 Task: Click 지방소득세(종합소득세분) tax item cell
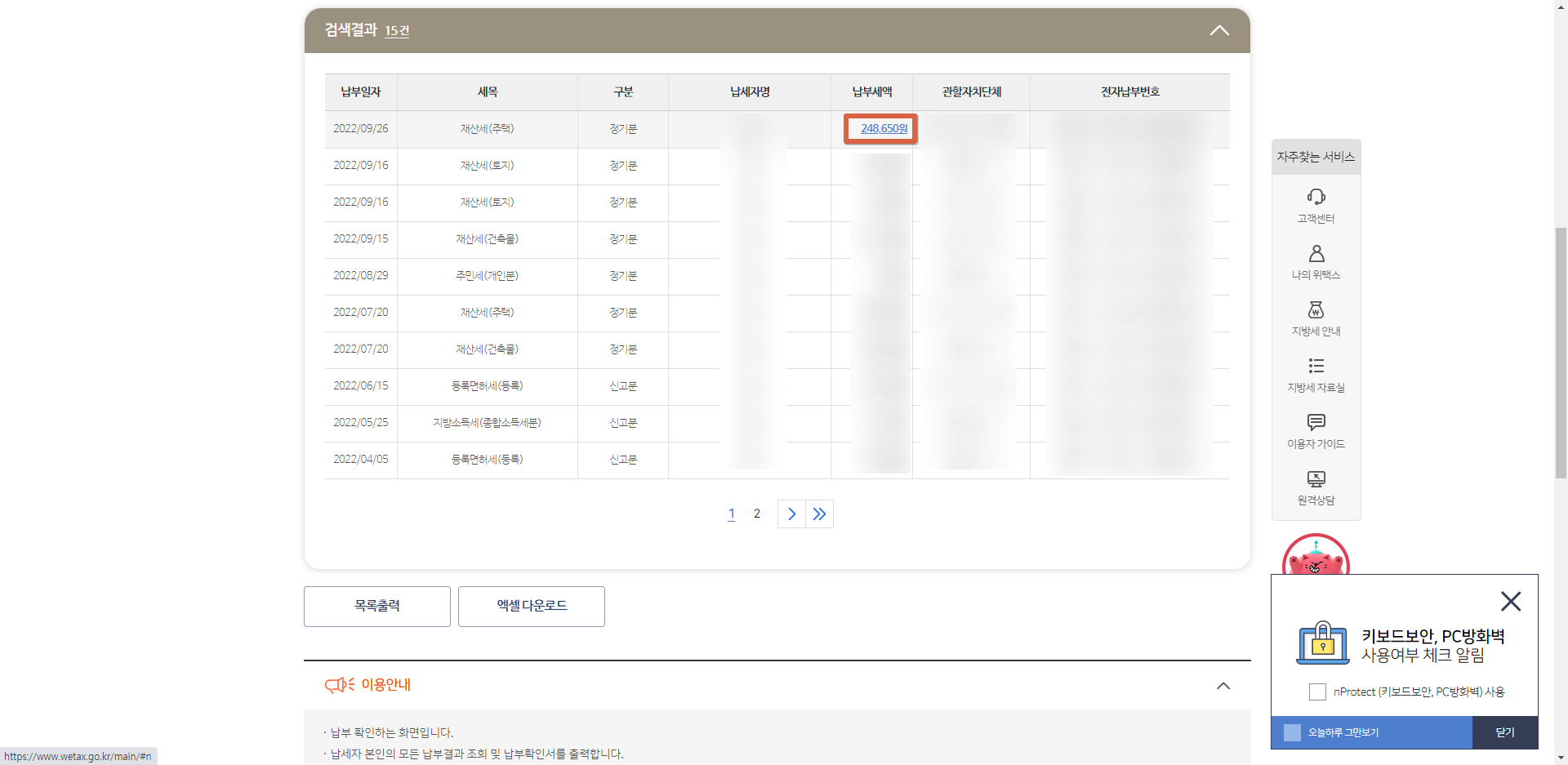(488, 423)
